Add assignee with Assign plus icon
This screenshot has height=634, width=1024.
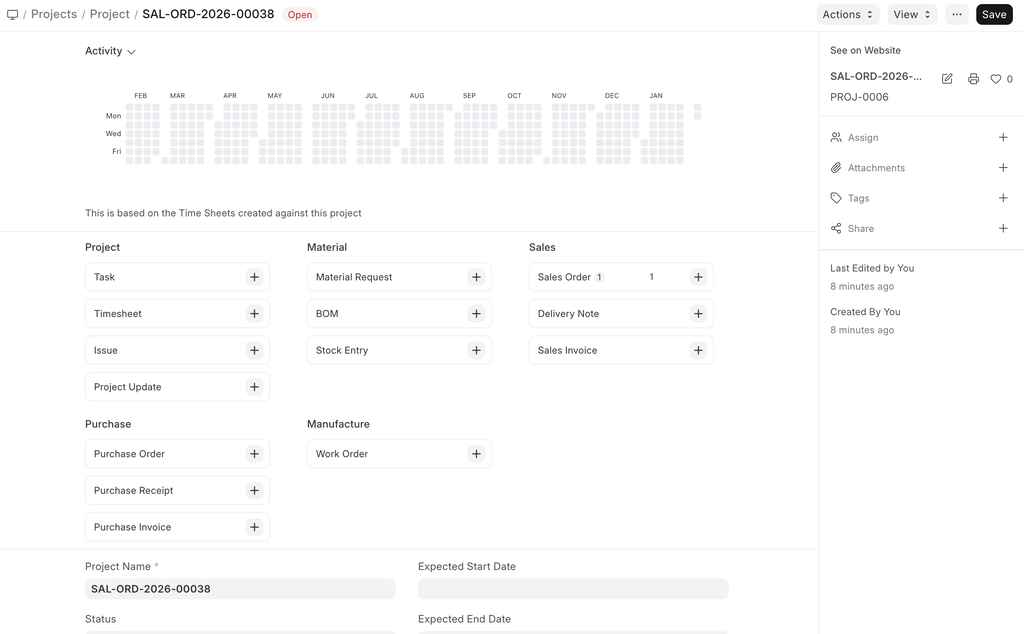[1003, 137]
